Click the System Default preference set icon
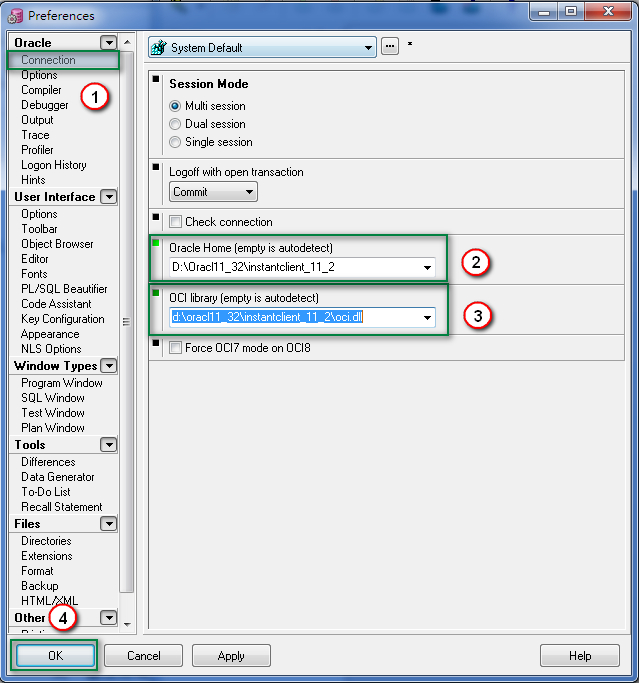The width and height of the screenshot is (639, 683). tap(159, 47)
